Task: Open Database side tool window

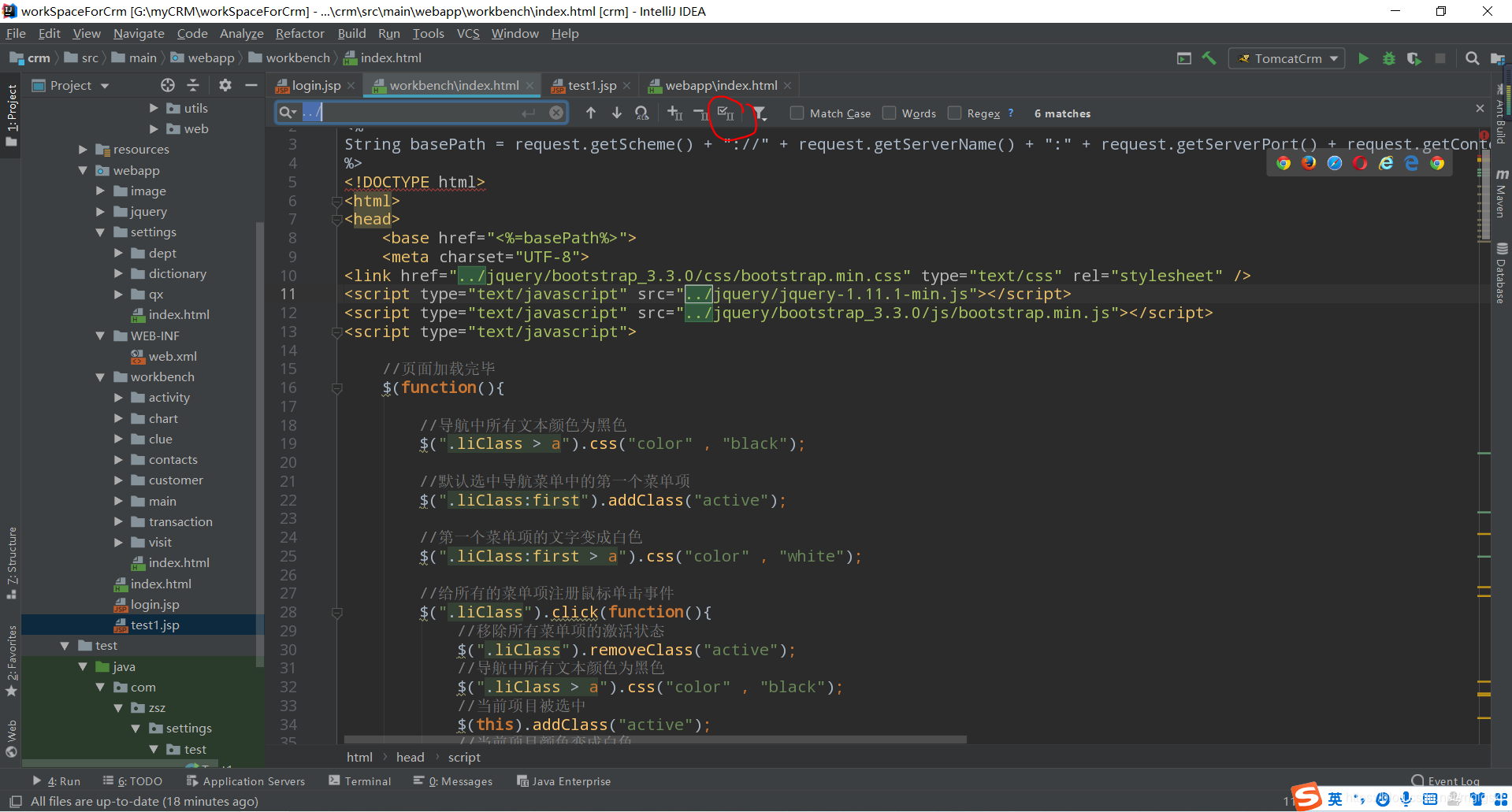Action: (x=1501, y=273)
